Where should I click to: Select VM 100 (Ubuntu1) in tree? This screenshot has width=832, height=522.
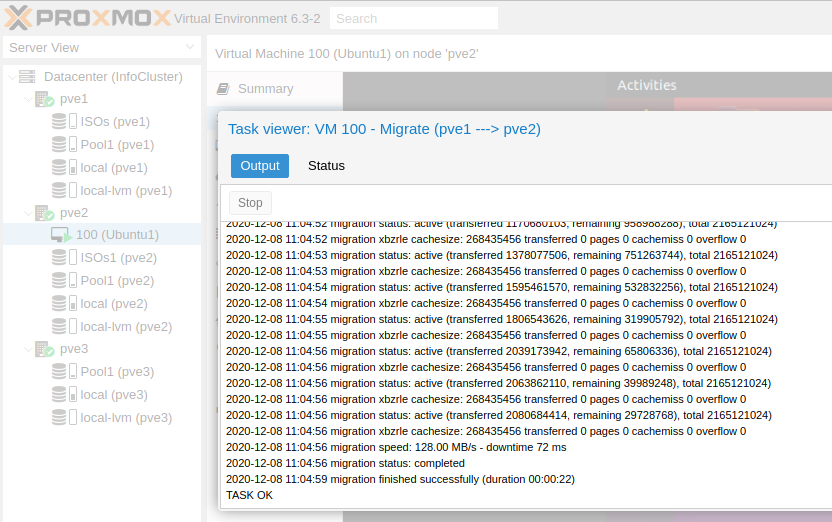(117, 235)
